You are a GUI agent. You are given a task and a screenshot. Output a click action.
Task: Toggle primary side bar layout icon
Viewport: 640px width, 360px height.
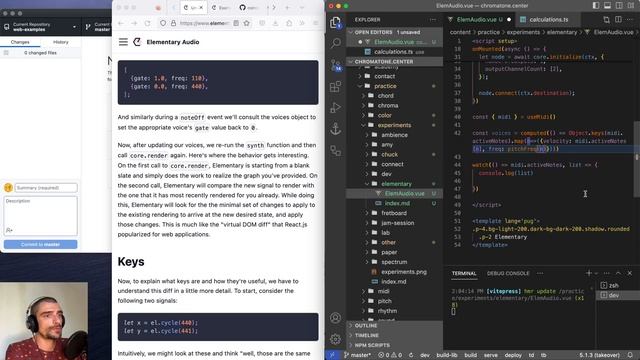click(x=596, y=6)
